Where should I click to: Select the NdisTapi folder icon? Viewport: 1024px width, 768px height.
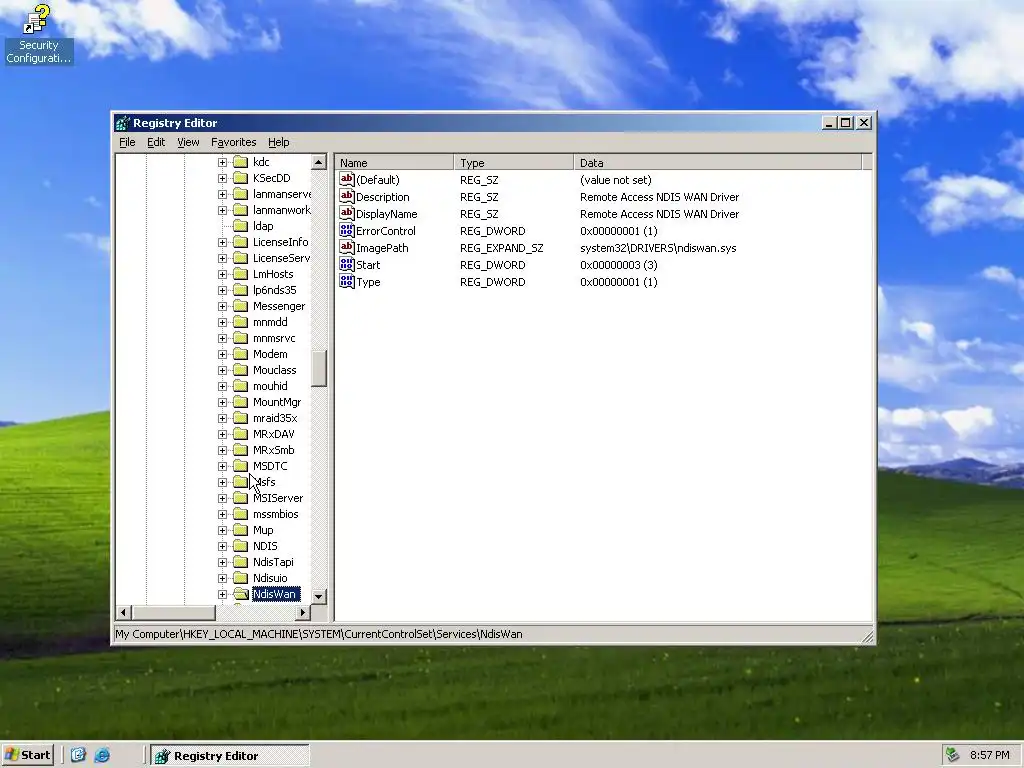tap(241, 562)
